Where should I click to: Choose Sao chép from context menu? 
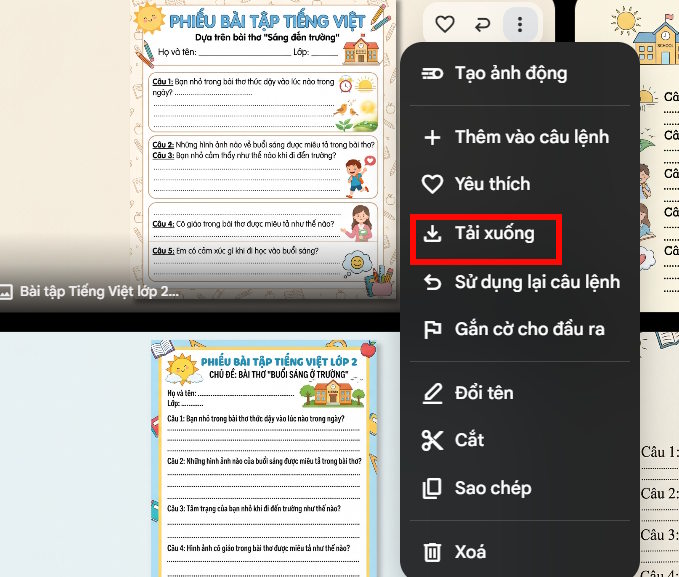493,488
